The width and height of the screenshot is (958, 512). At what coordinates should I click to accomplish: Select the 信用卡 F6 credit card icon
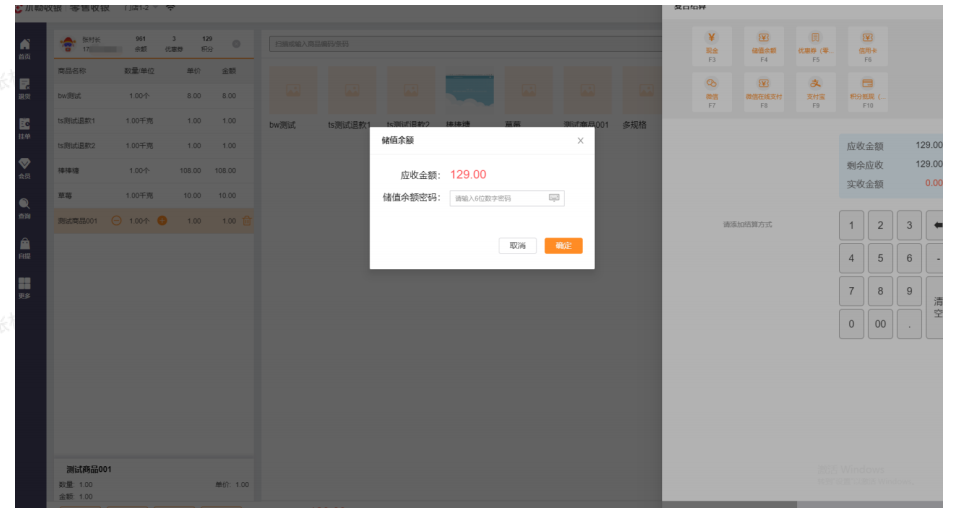[868, 46]
